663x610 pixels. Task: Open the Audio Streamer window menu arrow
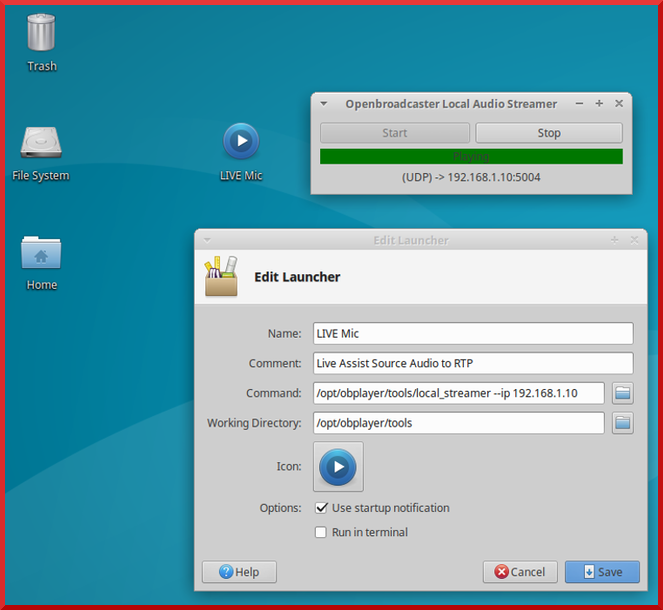324,104
